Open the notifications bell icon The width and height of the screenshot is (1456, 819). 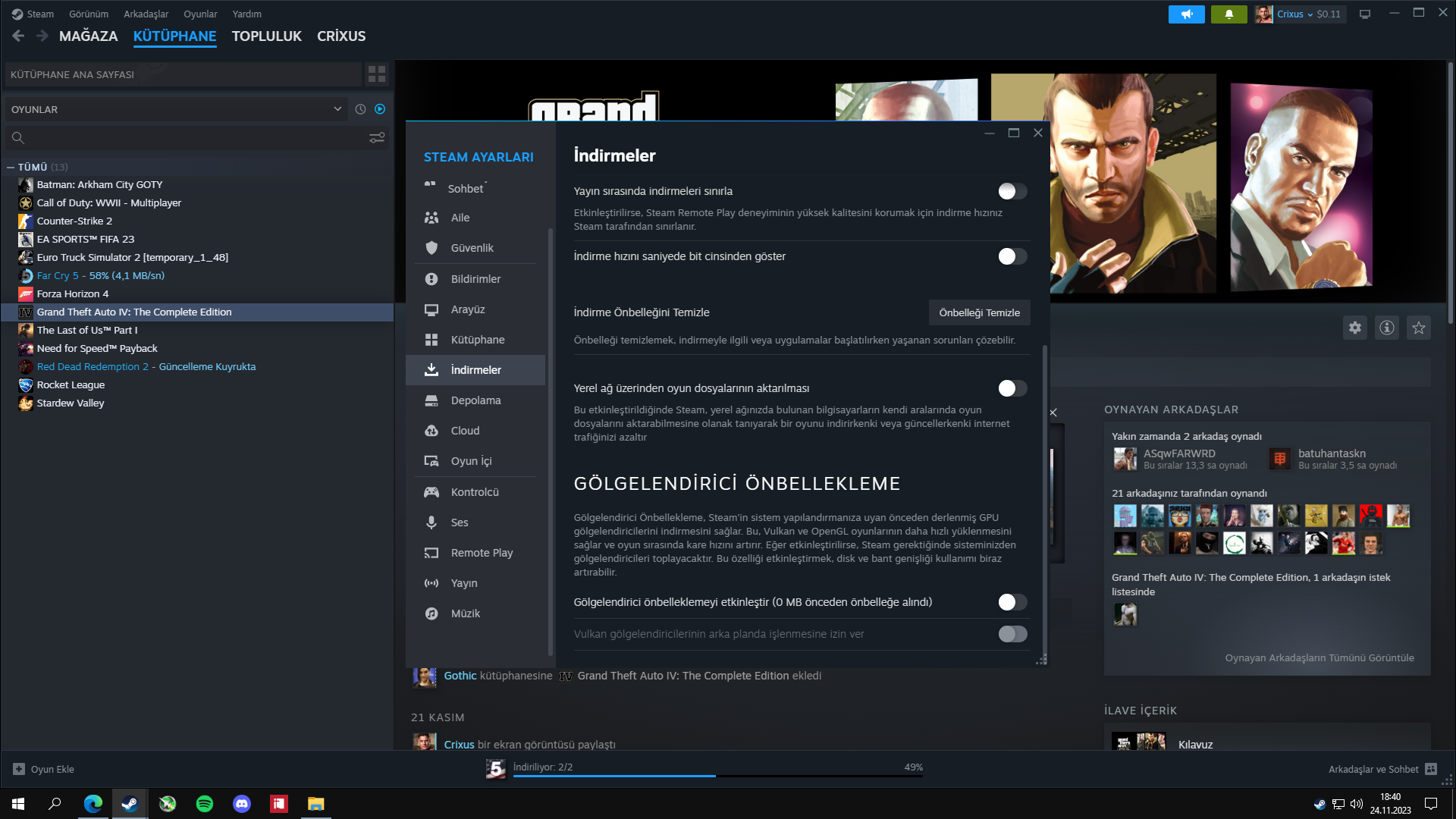[x=1228, y=14]
